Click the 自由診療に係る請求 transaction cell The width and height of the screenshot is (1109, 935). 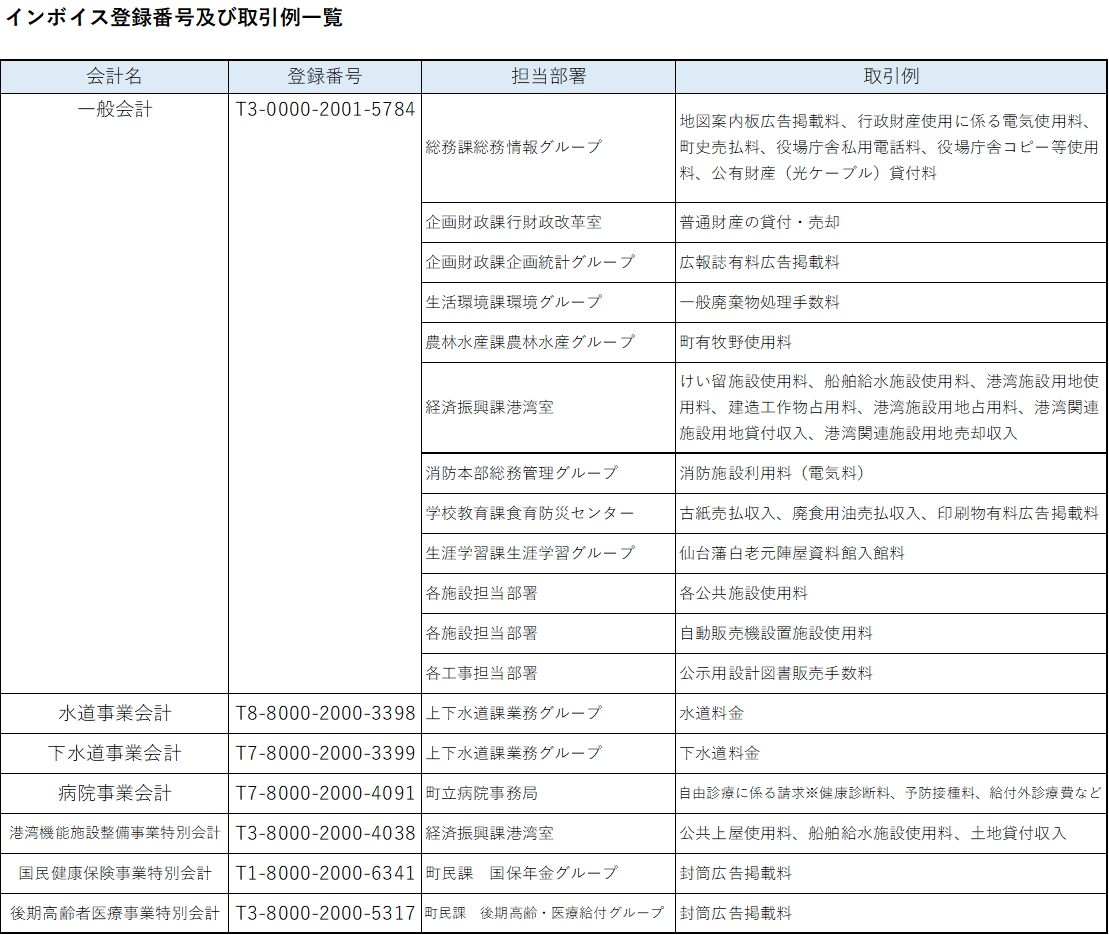891,794
